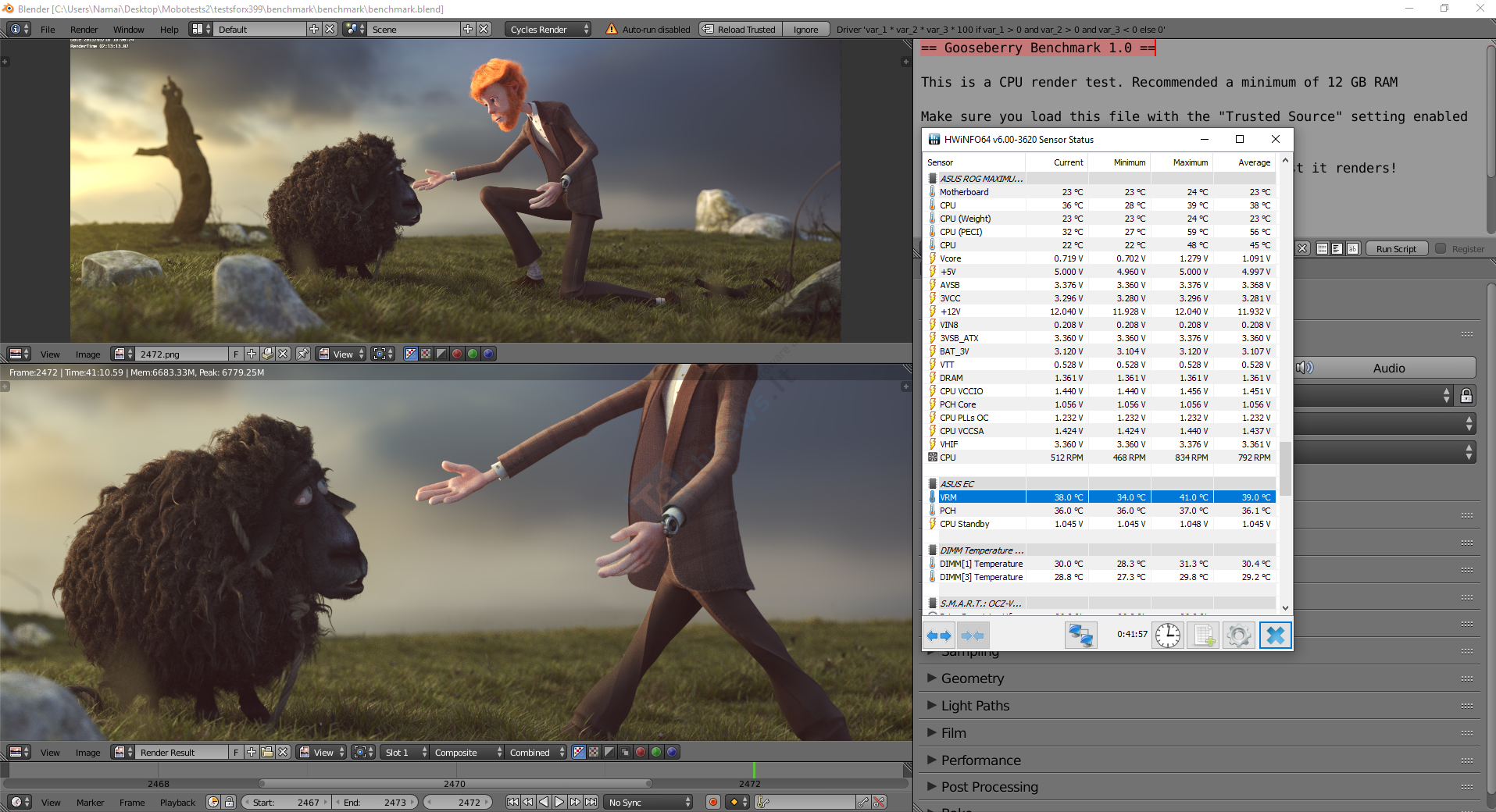Click HWiNFO expand layout arrows button
Screen dimensions: 1496x812
point(939,635)
